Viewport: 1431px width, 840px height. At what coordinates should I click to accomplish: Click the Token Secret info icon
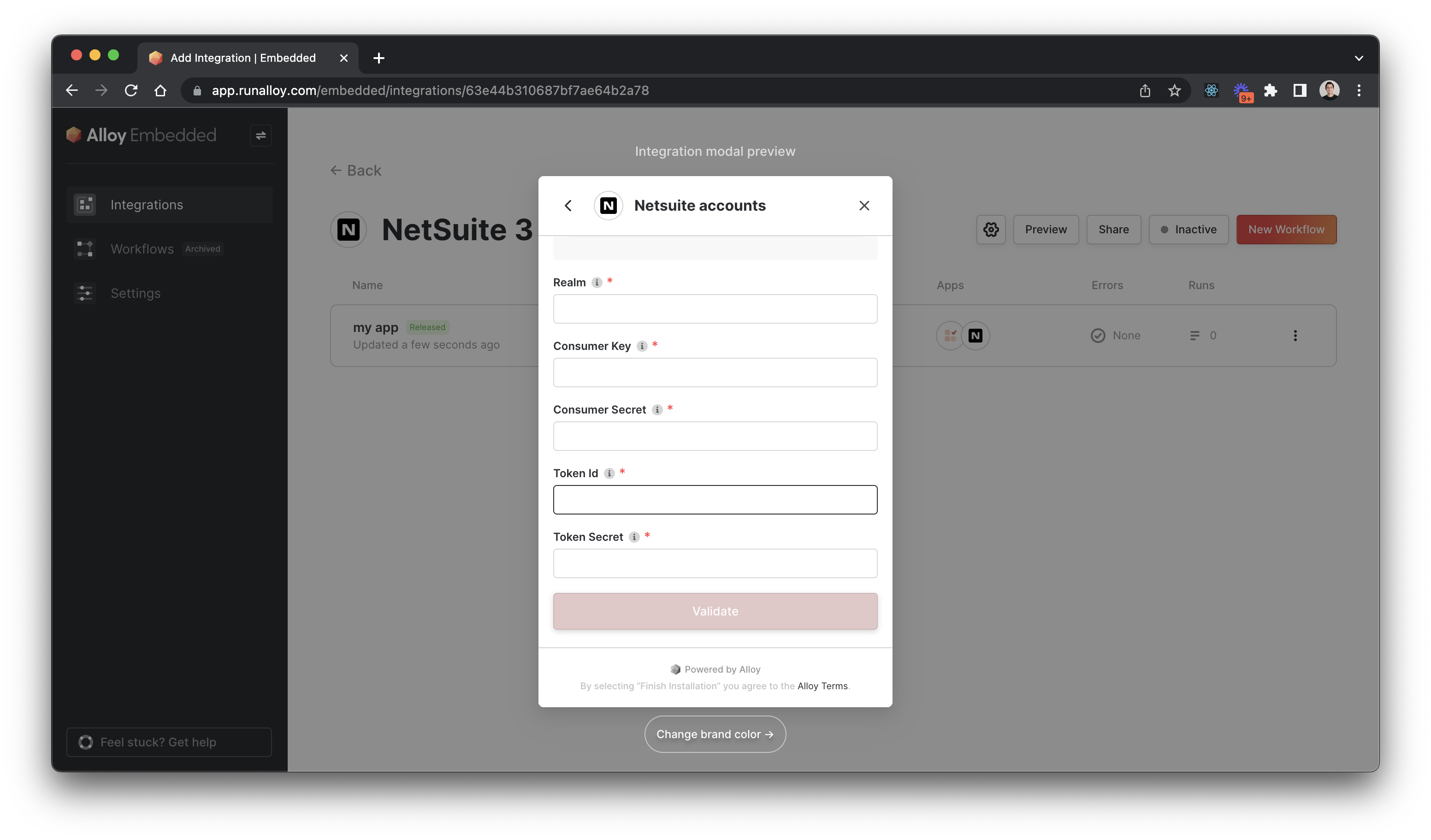pos(634,537)
